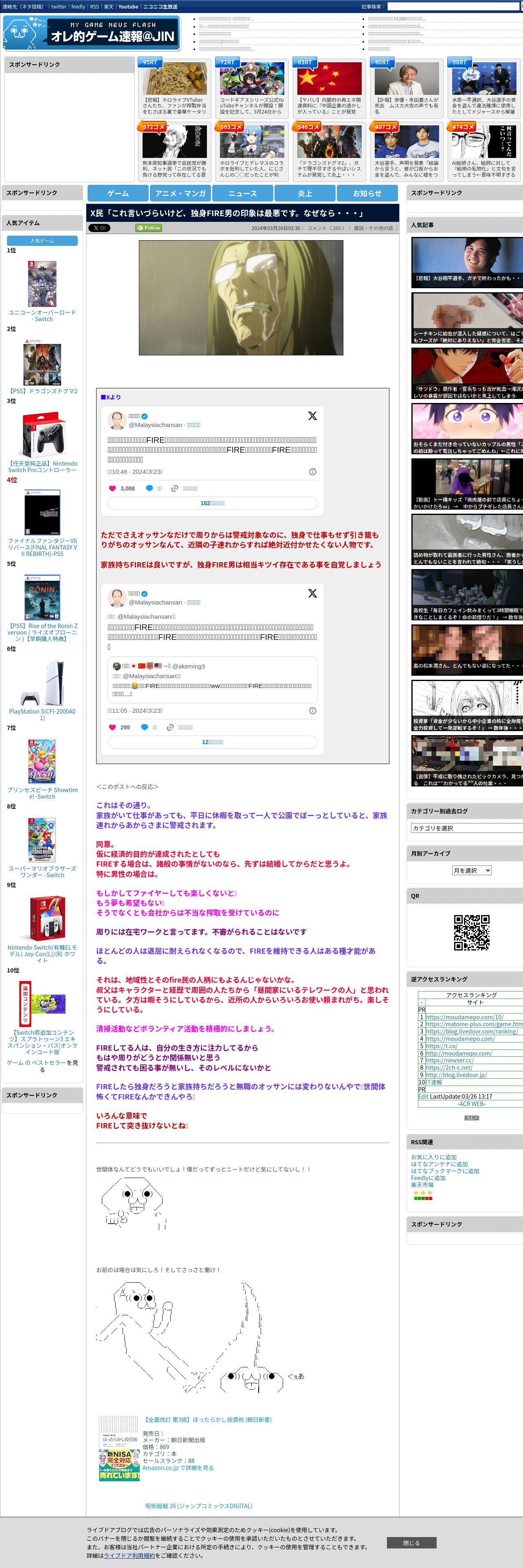Click 閉じる on the cookie notice
Image resolution: width=523 pixels, height=1568 pixels.
coord(411,1542)
